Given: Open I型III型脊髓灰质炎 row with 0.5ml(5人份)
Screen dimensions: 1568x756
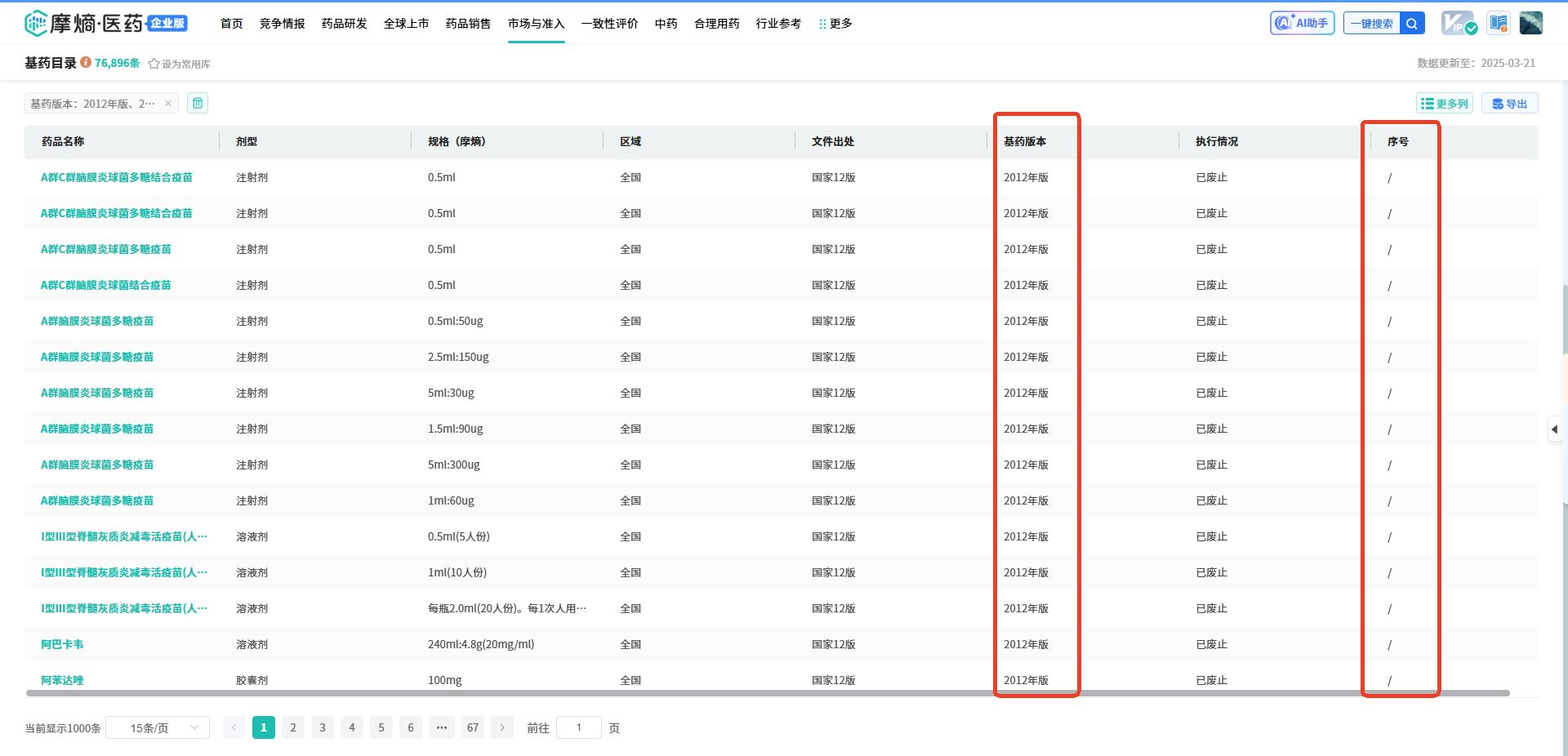Looking at the screenshot, I should (124, 536).
